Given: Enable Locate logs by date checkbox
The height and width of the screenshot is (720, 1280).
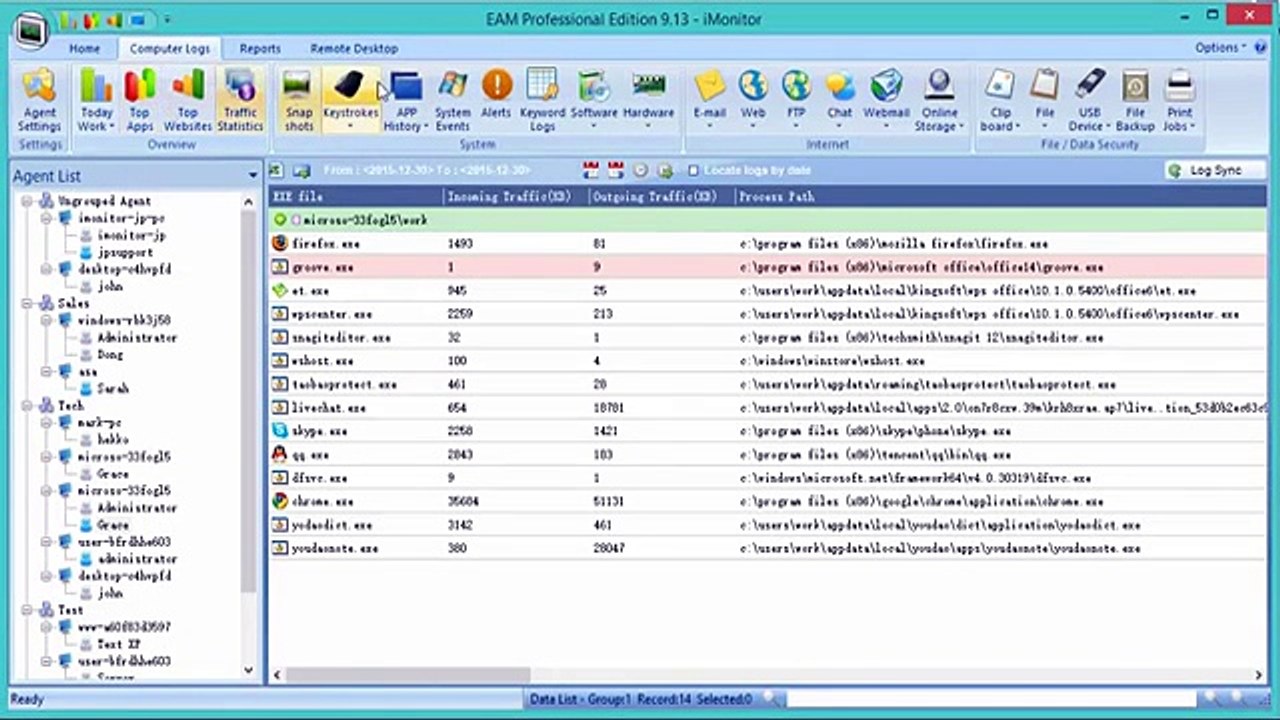Looking at the screenshot, I should [x=693, y=171].
